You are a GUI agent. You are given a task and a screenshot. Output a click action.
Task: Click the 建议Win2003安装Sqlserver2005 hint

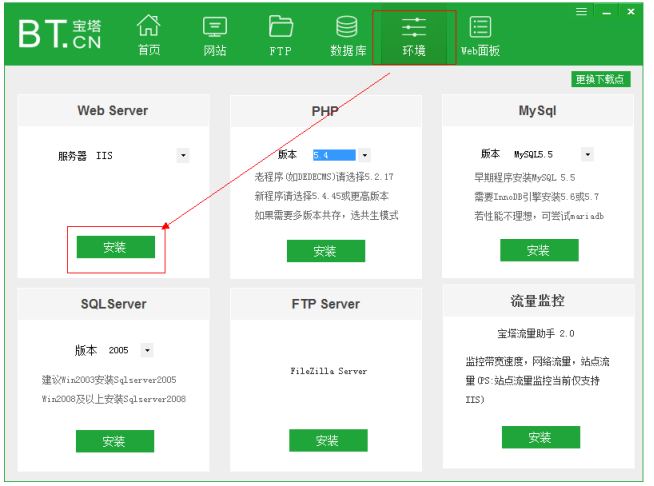(x=109, y=380)
